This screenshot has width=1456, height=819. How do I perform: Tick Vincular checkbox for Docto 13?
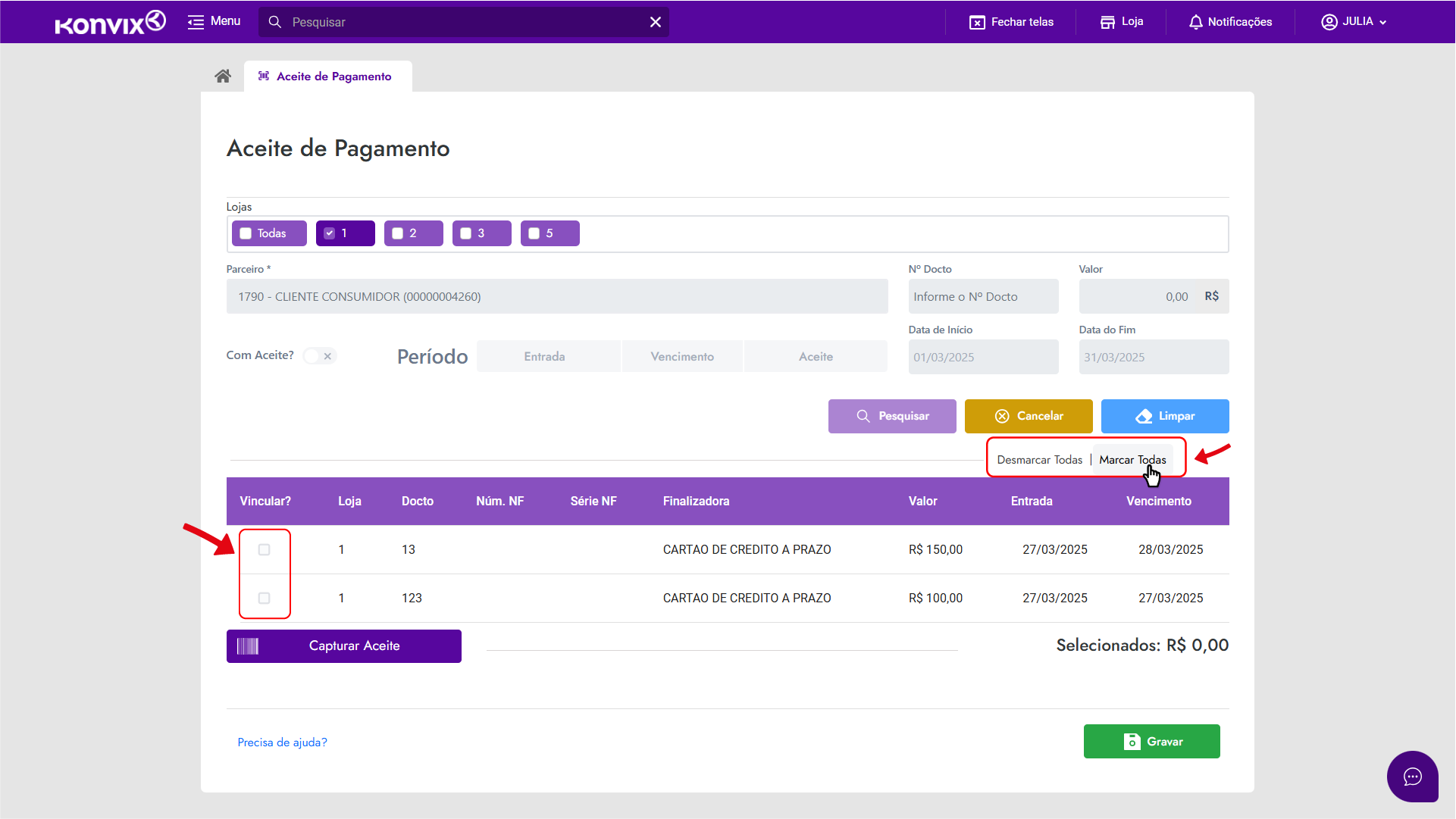pos(264,549)
